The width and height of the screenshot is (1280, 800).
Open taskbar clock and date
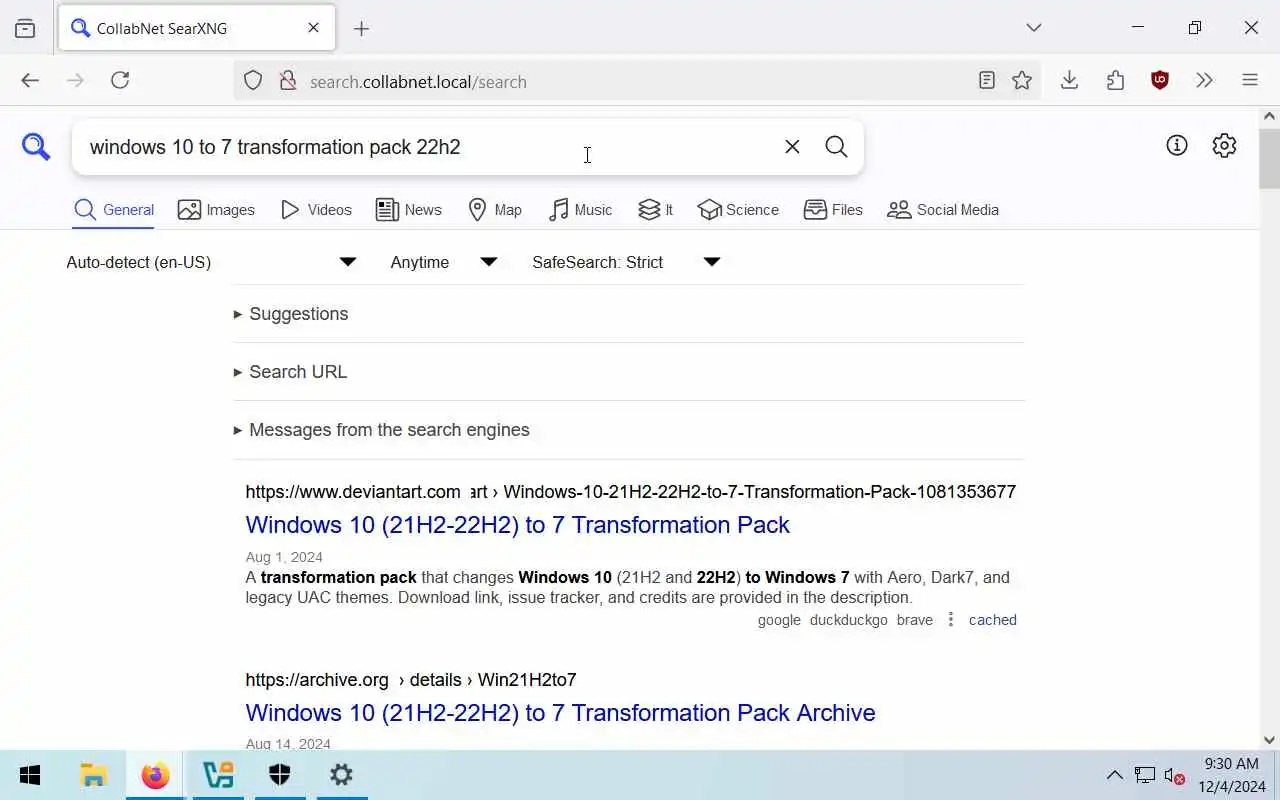click(1232, 775)
